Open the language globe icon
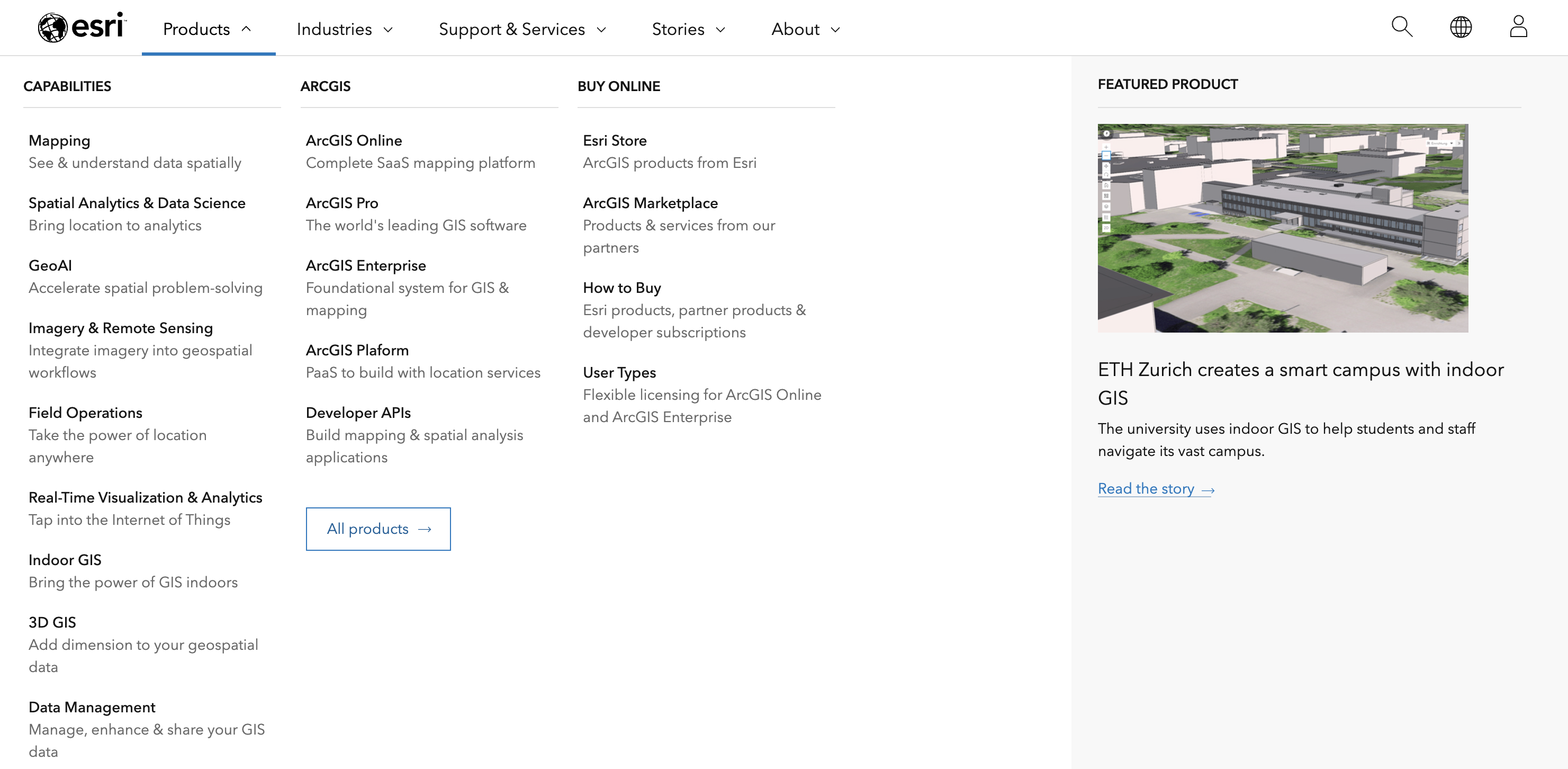The width and height of the screenshot is (1568, 769). [1462, 28]
